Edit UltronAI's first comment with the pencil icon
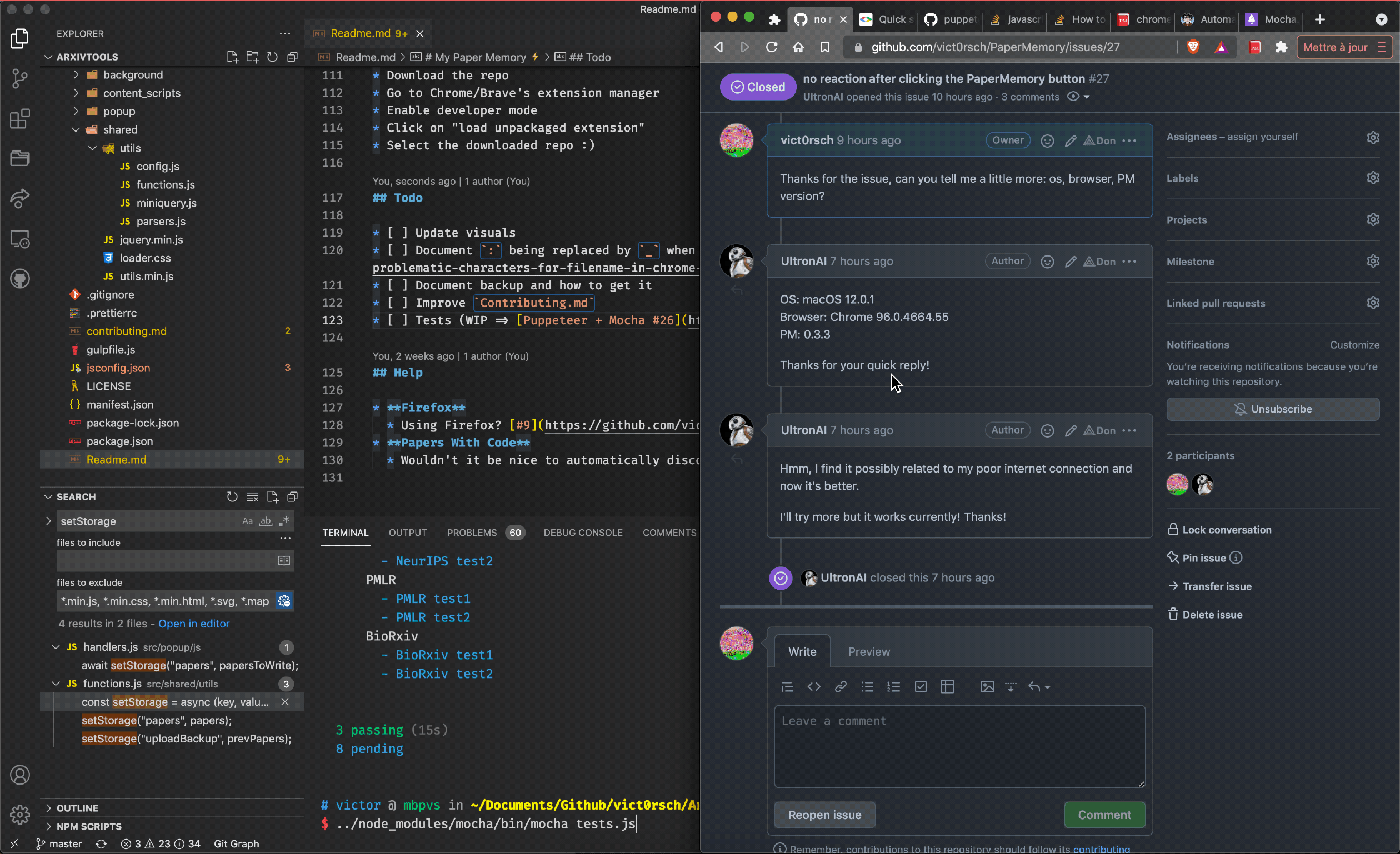Viewport: 1400px width, 854px height. (x=1071, y=261)
